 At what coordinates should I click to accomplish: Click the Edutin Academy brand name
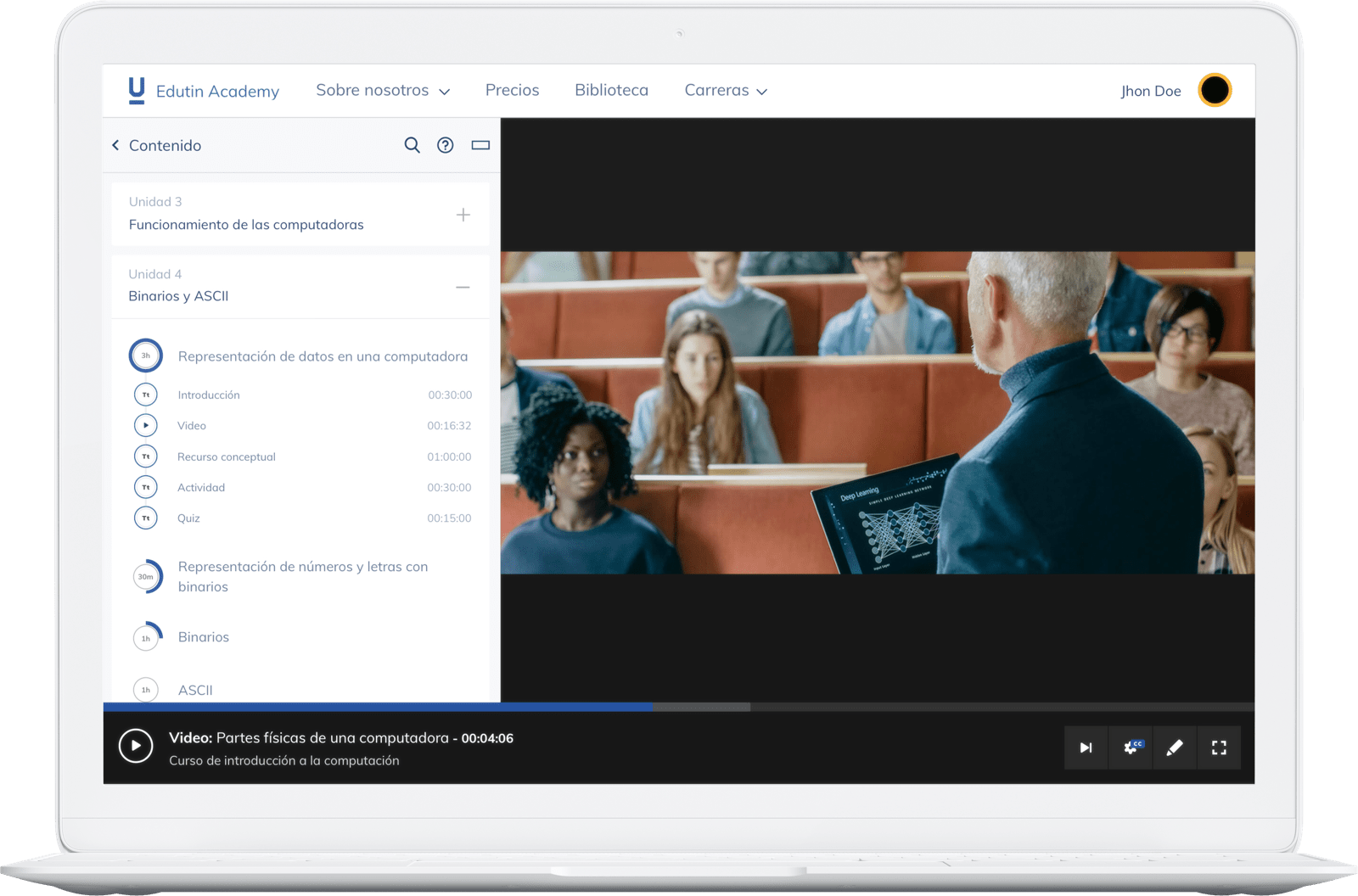(217, 92)
